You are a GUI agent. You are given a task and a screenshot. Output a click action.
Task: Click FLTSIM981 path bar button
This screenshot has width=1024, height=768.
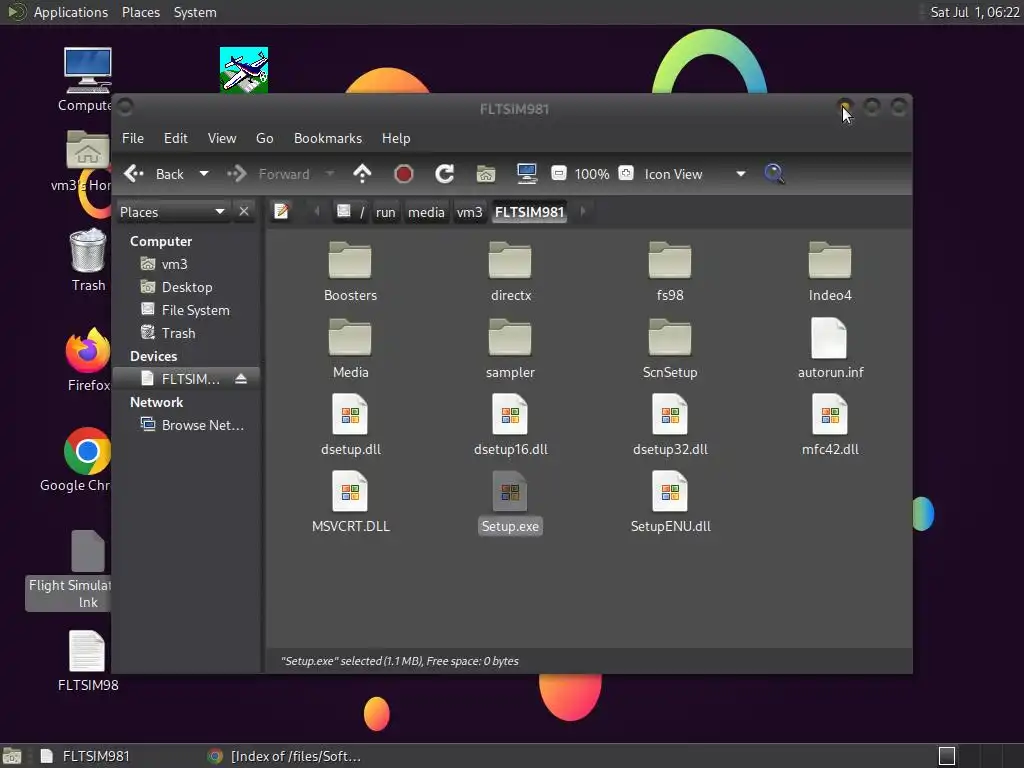(x=529, y=212)
